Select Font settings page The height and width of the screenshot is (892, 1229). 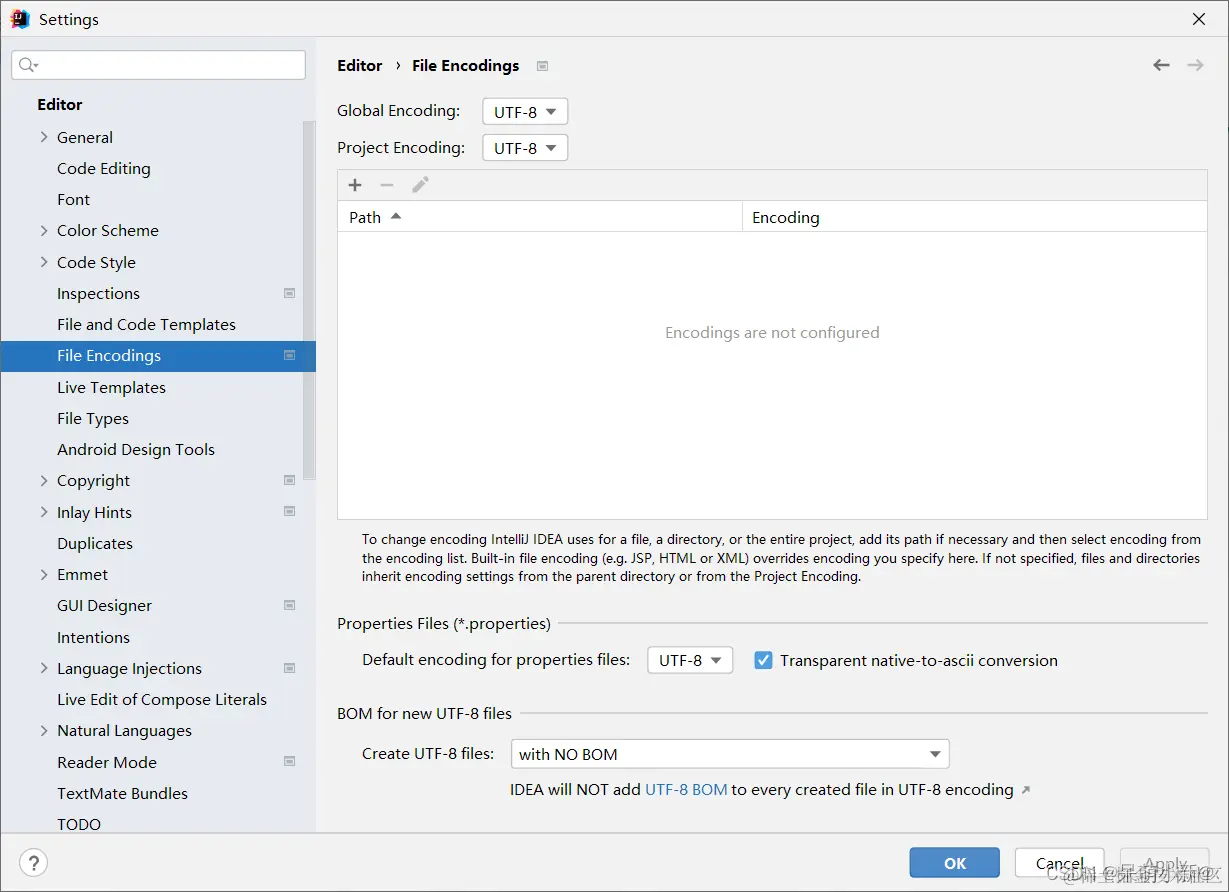pyautogui.click(x=73, y=199)
